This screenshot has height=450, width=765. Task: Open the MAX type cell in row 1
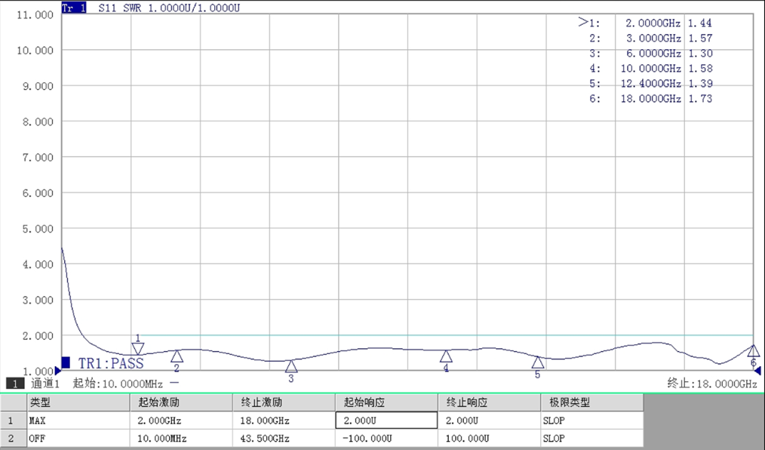point(80,421)
